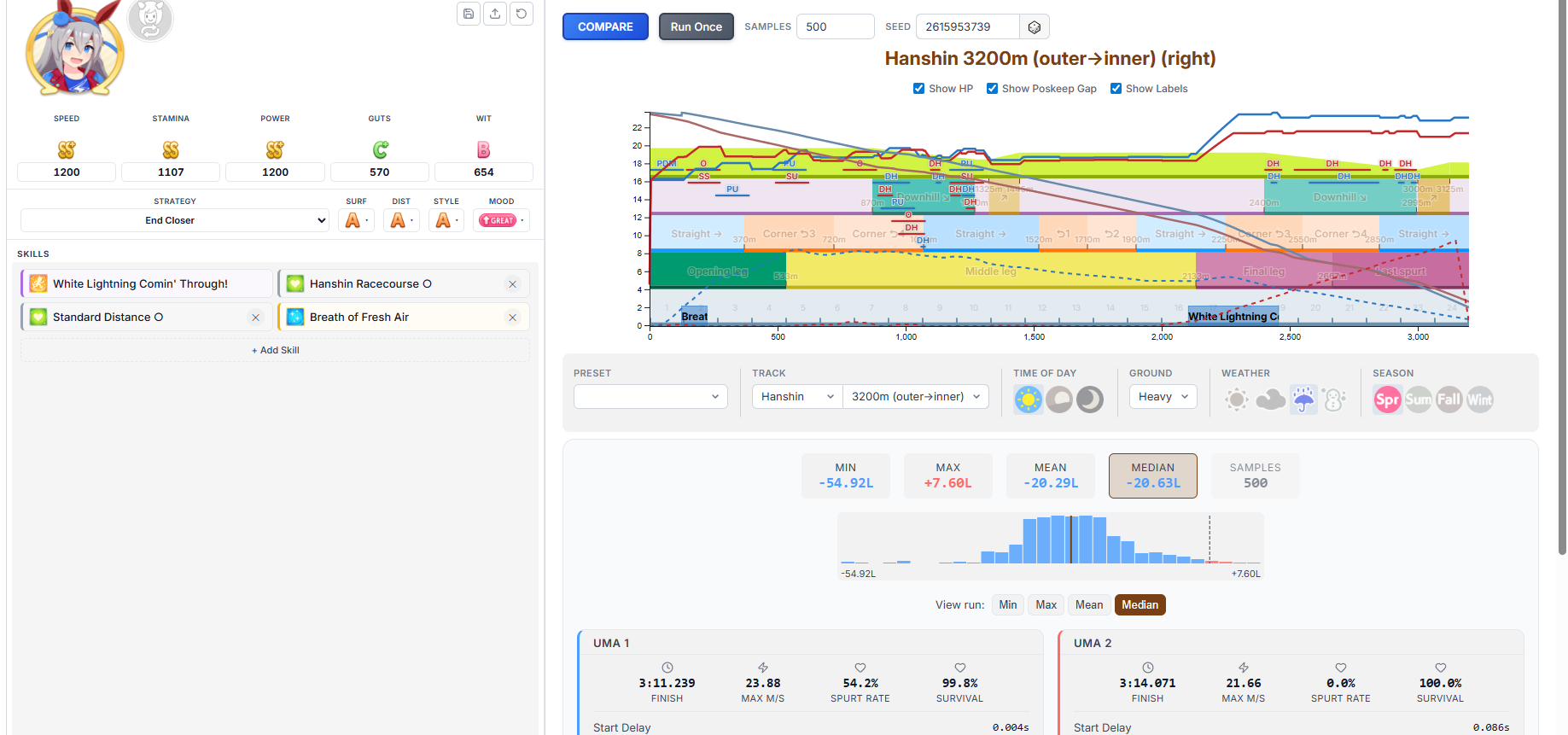Click the Wit value 654 field

[x=484, y=172]
